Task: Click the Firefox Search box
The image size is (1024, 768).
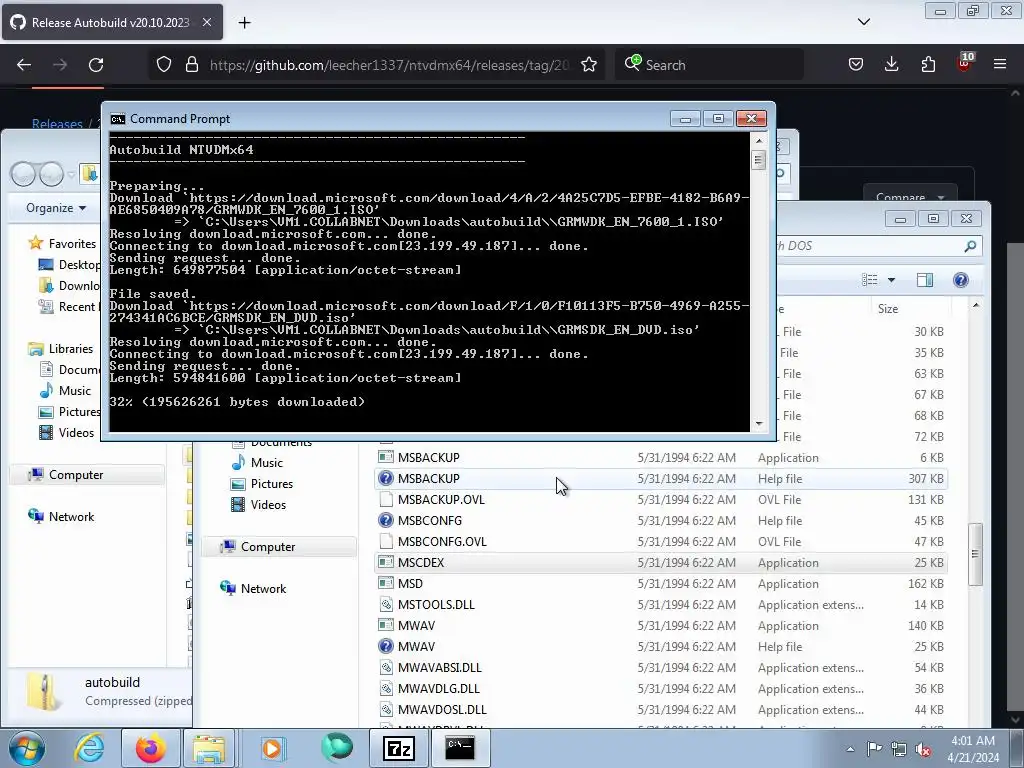Action: click(709, 65)
